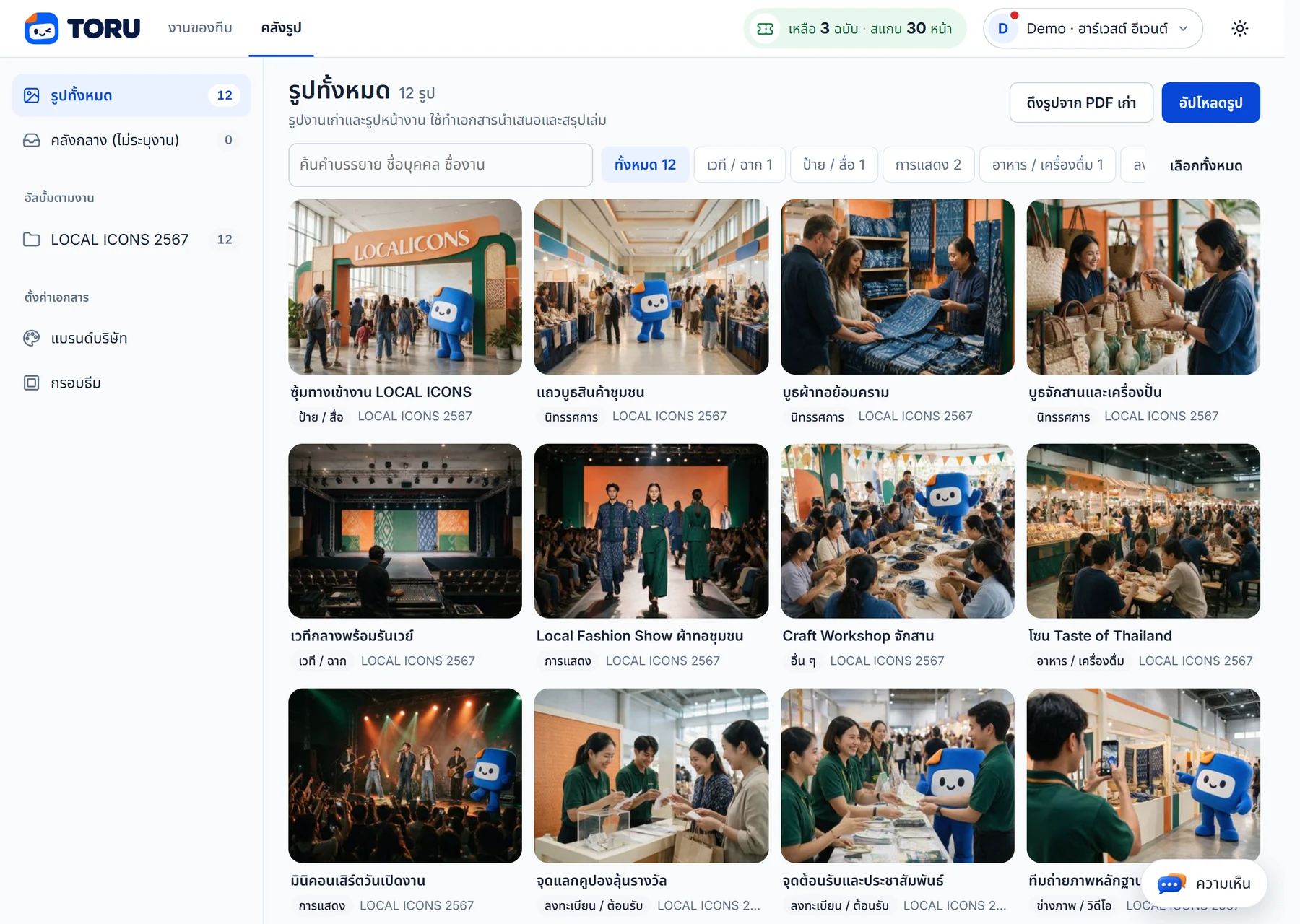
Task: Expand the Demo account dropdown chevron
Action: (x=1183, y=29)
